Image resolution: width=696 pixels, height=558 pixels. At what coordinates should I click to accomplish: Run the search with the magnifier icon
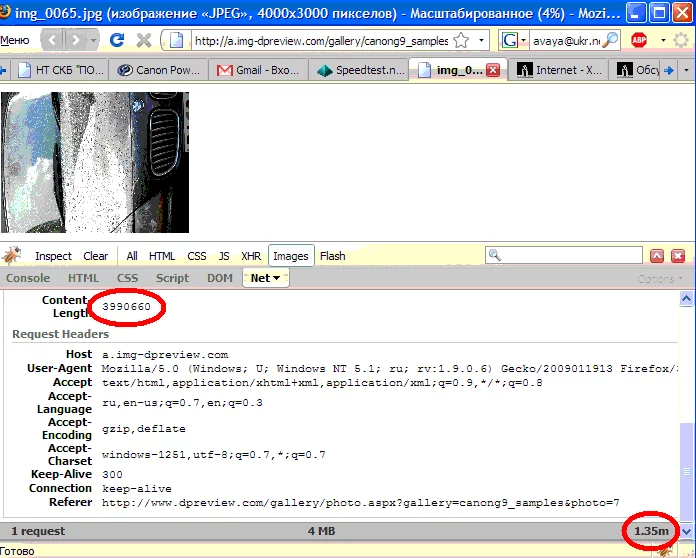point(610,40)
